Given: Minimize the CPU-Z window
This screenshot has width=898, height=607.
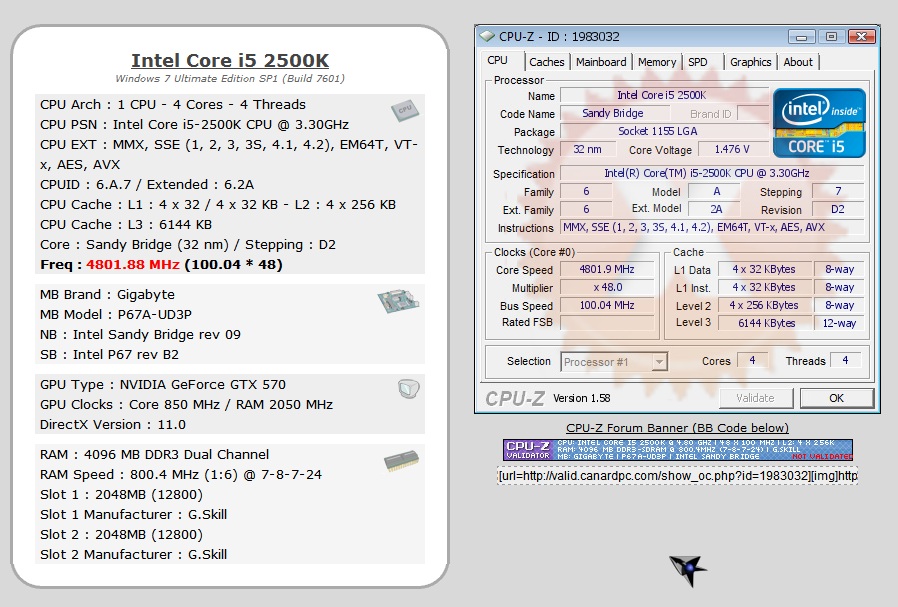Looking at the screenshot, I should coord(801,37).
